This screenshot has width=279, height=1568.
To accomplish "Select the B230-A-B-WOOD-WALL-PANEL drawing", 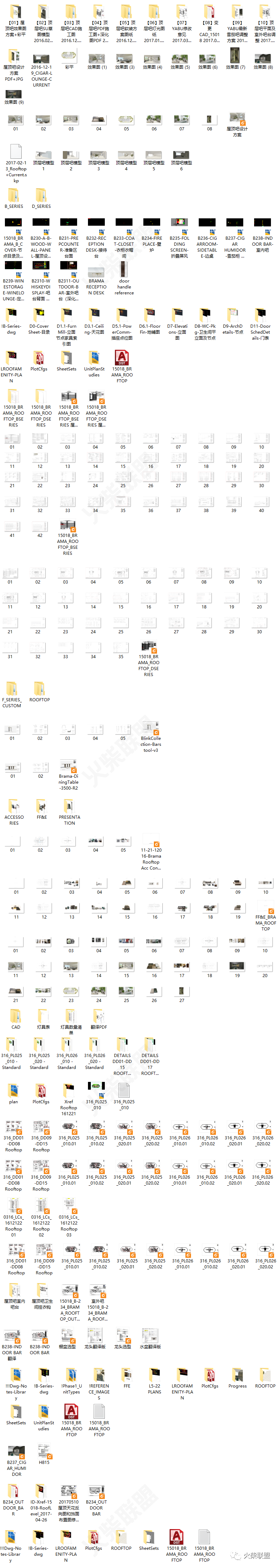I will pos(41,239).
